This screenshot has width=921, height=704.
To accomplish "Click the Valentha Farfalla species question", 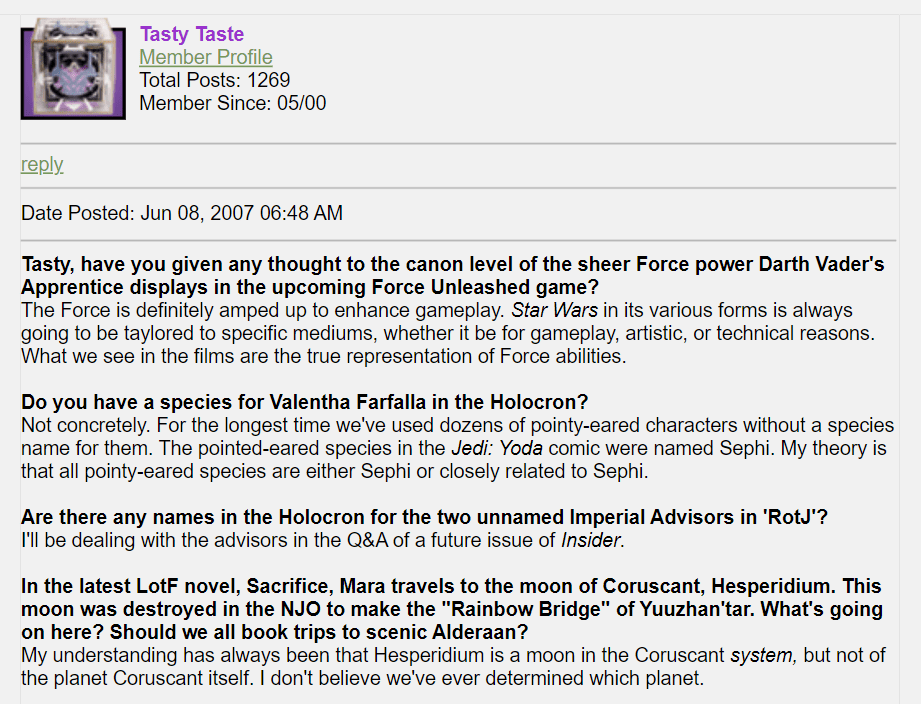I will coord(305,402).
